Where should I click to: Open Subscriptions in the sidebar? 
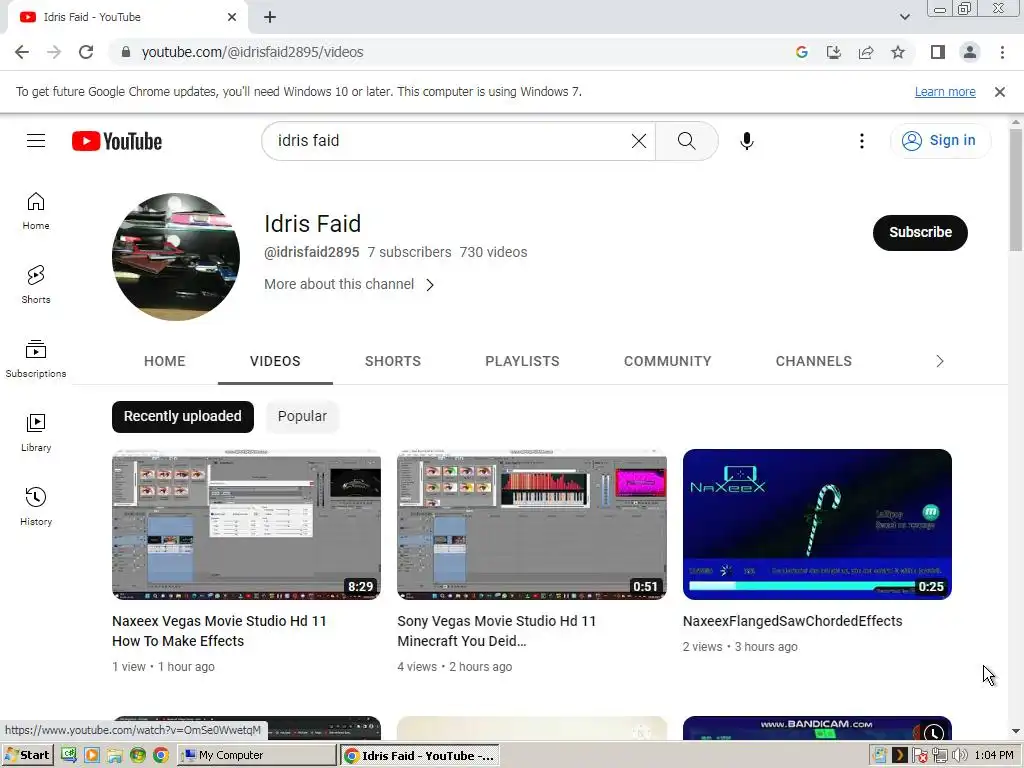point(36,359)
